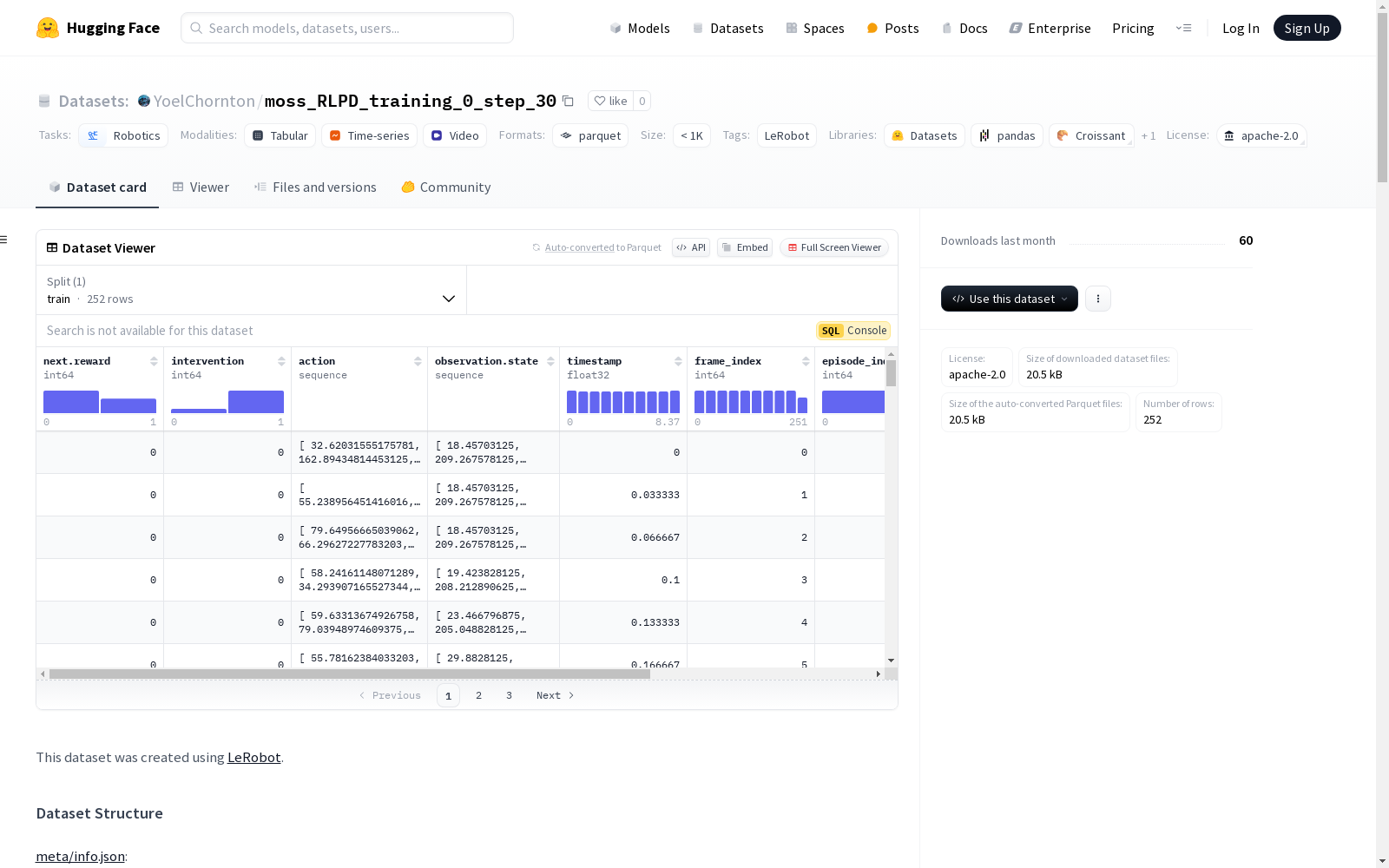Open Posts in top navigation
The image size is (1389, 868).
892,28
